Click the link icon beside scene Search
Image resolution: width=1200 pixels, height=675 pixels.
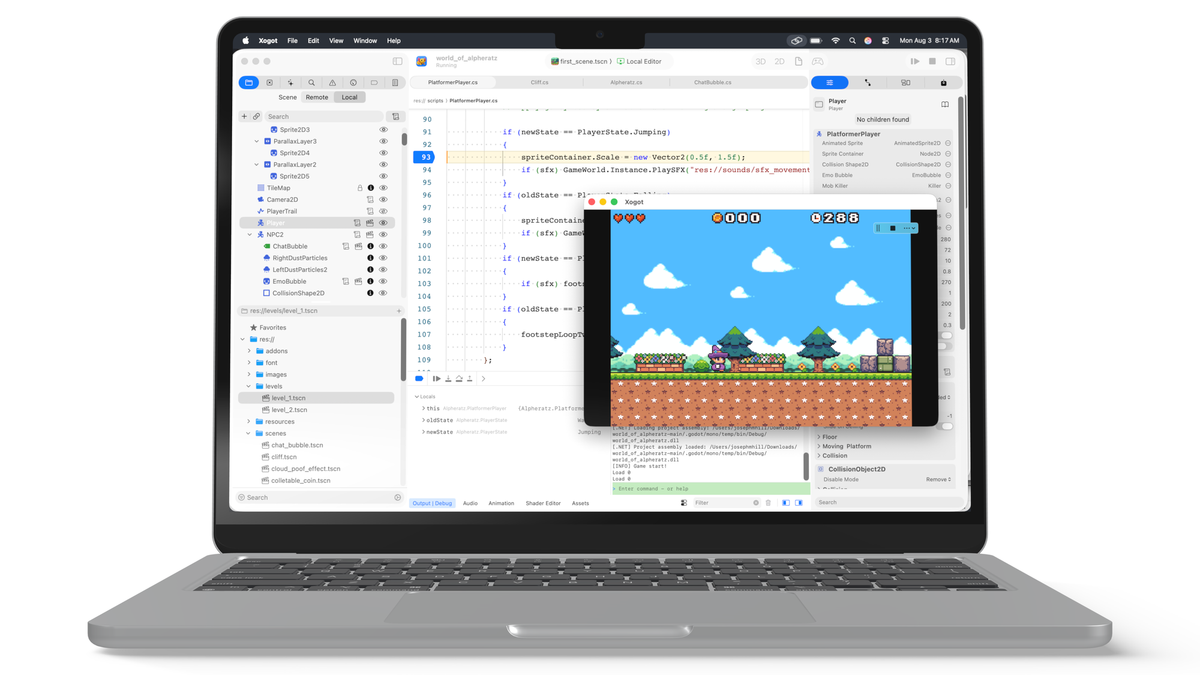pyautogui.click(x=256, y=117)
